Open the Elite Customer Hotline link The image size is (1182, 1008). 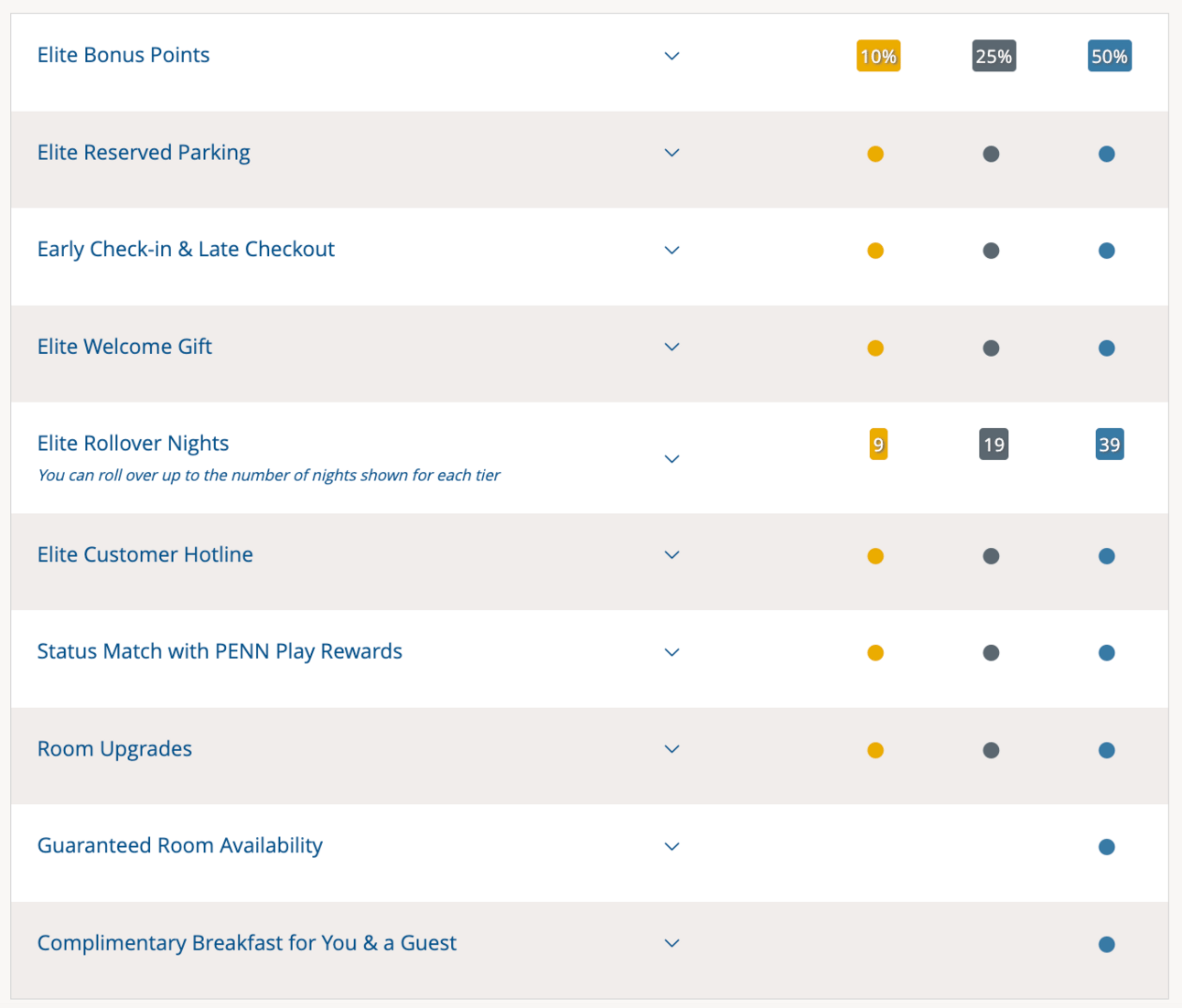click(145, 554)
